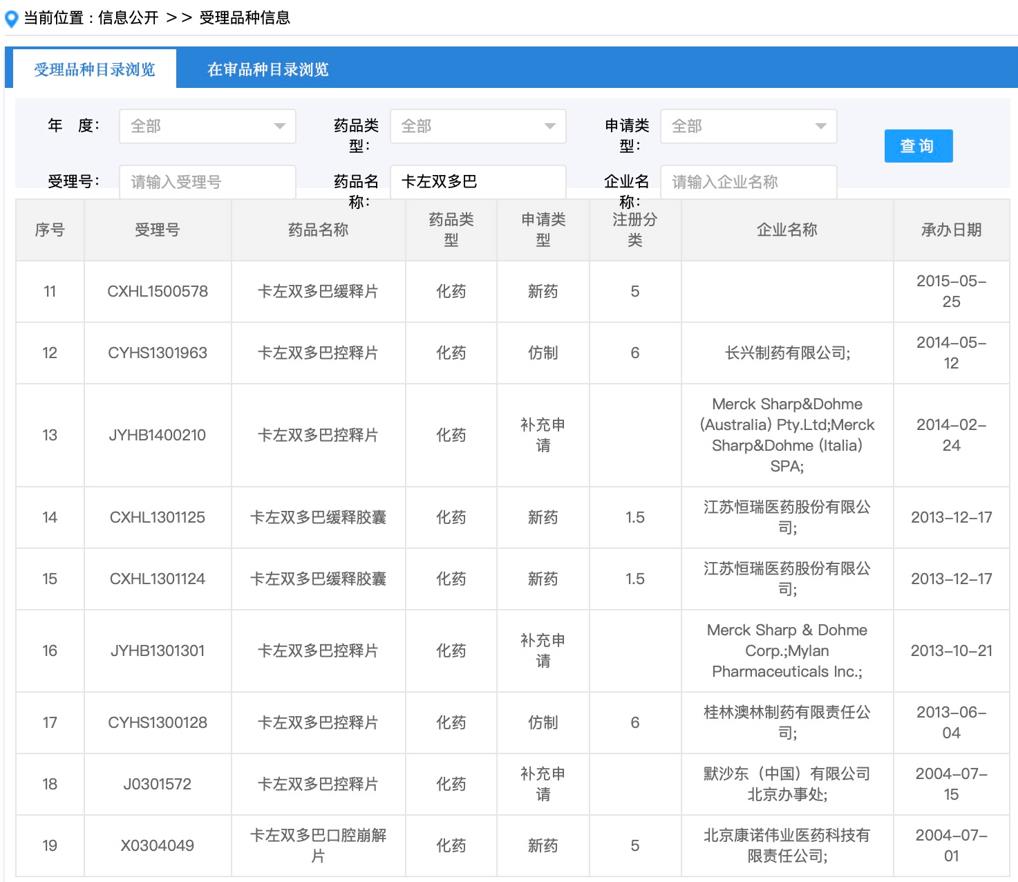Click 卡左双多巴控释片 in row 12
1018x882 pixels.
pos(318,353)
